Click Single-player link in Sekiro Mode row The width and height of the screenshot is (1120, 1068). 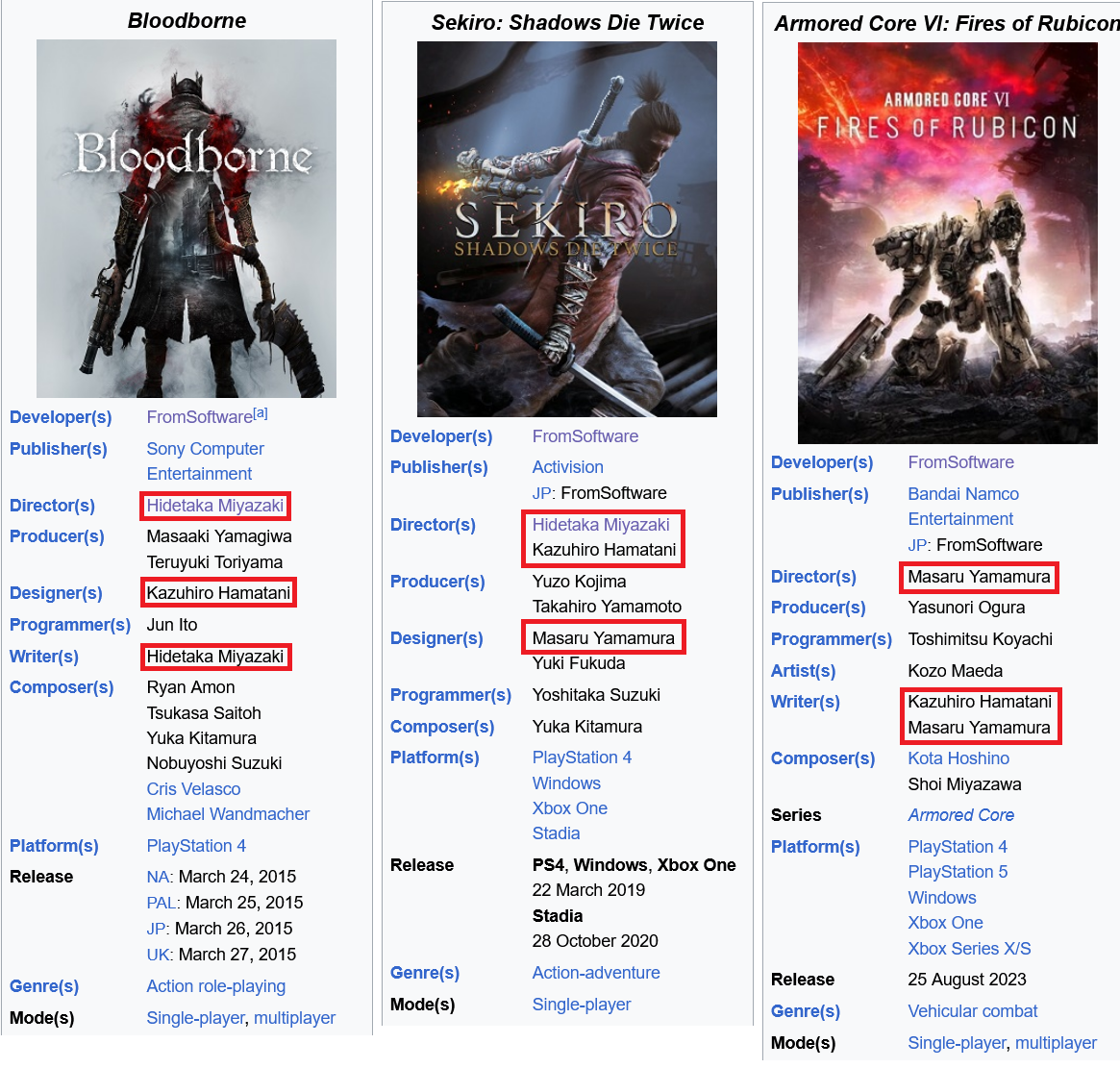point(582,1006)
